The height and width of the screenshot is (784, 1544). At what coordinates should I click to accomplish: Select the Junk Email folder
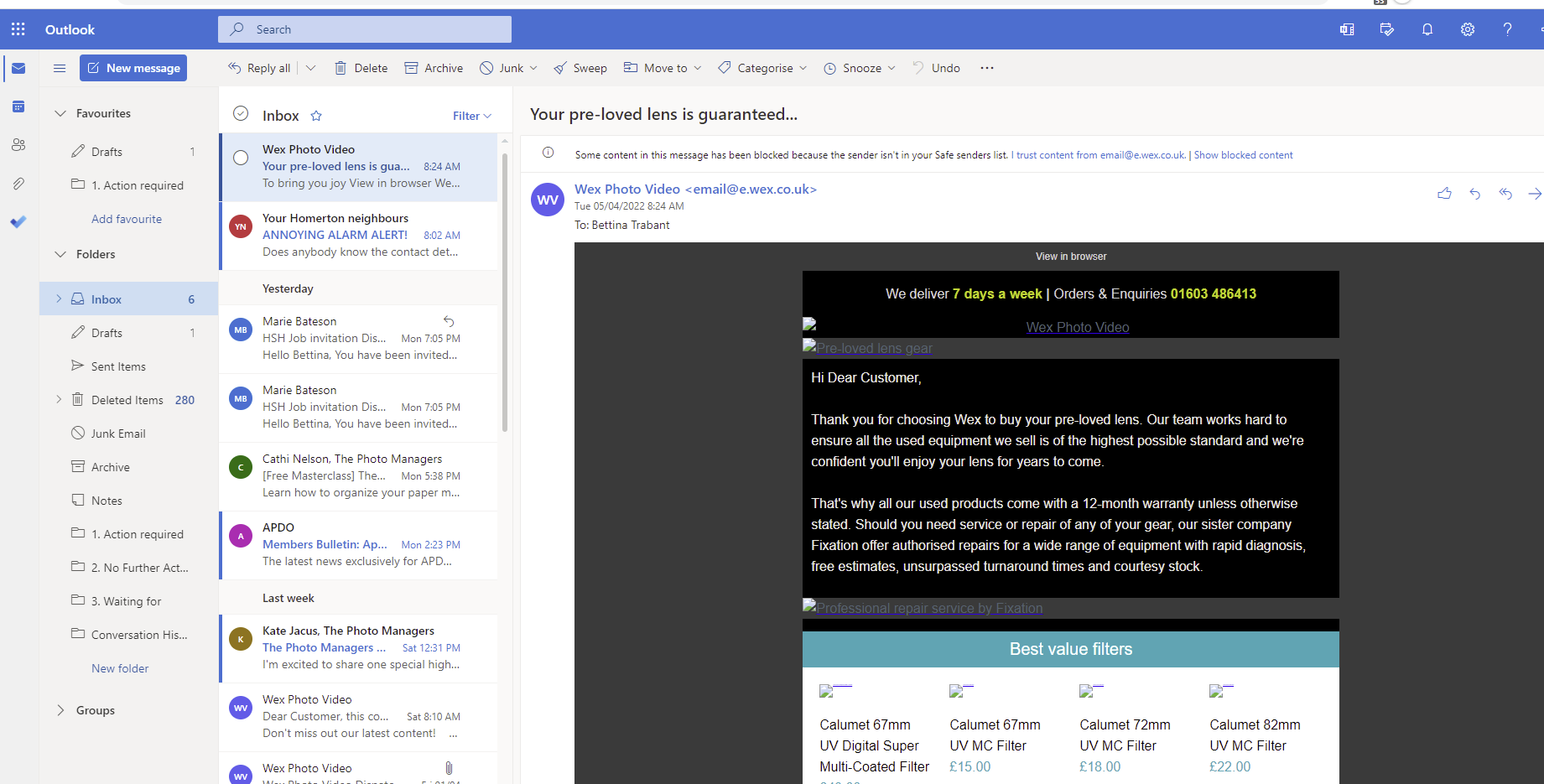(x=117, y=433)
